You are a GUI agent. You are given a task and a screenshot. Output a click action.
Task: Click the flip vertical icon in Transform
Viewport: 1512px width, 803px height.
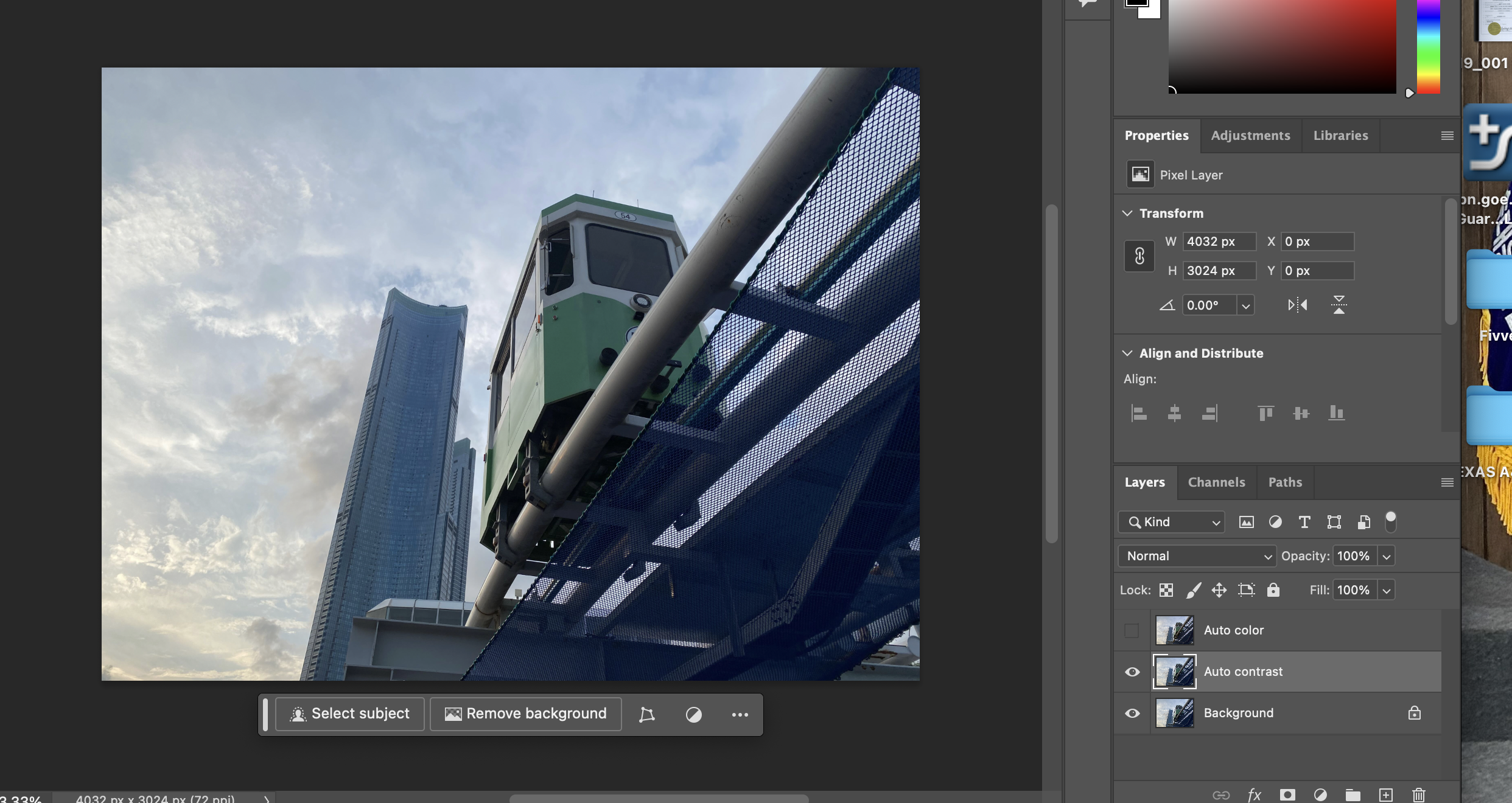pyautogui.click(x=1339, y=305)
